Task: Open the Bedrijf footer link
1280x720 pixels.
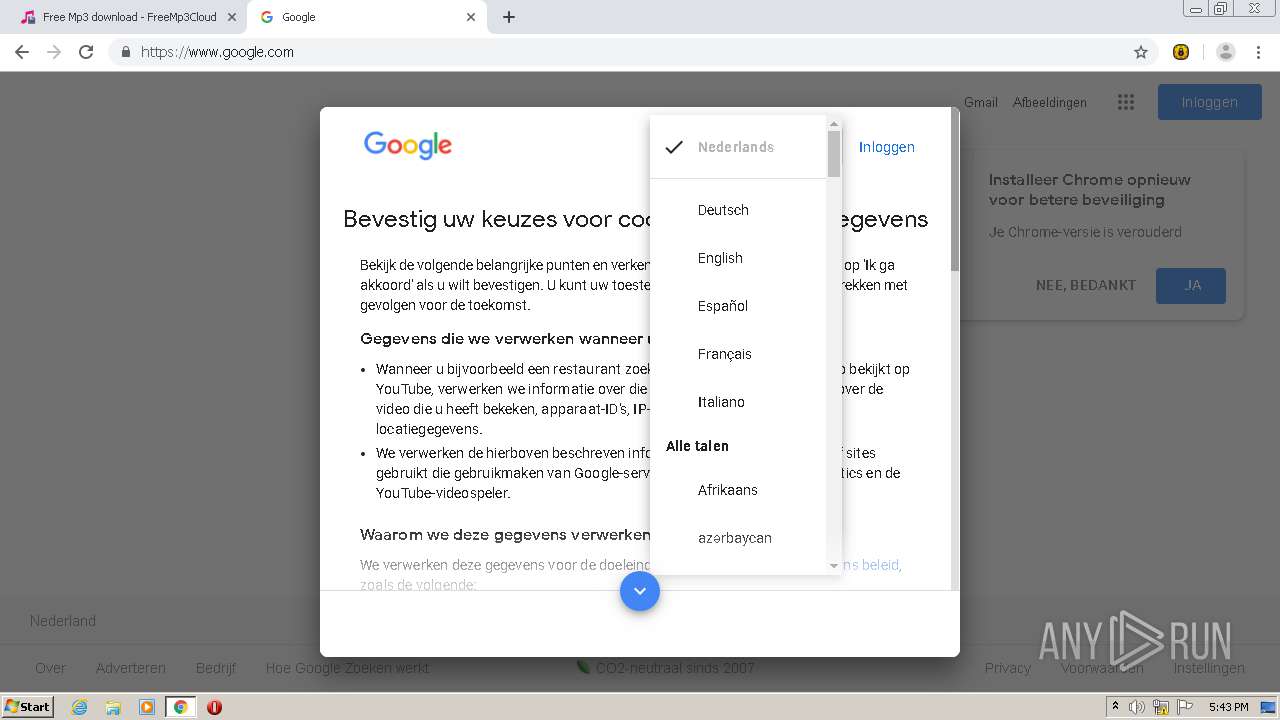Action: pyautogui.click(x=216, y=668)
